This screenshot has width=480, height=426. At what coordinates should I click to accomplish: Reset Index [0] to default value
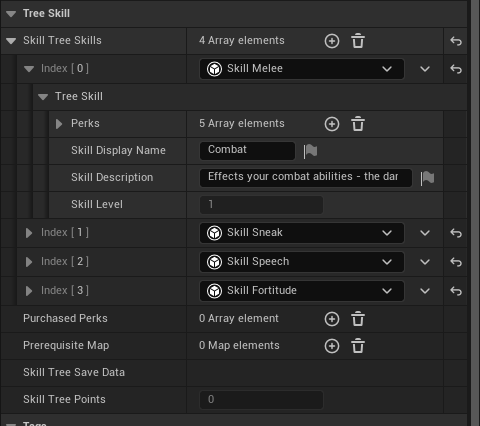(x=456, y=69)
